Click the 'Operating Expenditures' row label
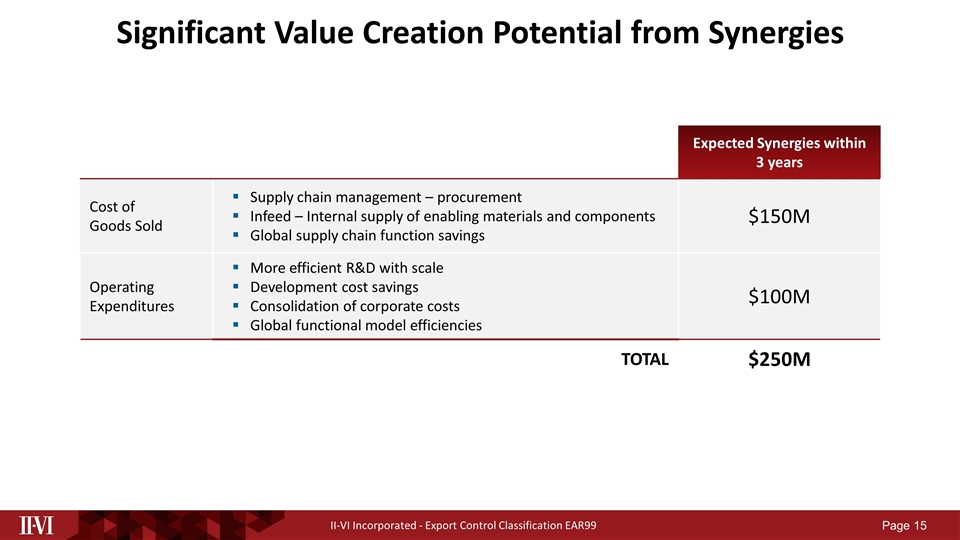 point(132,296)
